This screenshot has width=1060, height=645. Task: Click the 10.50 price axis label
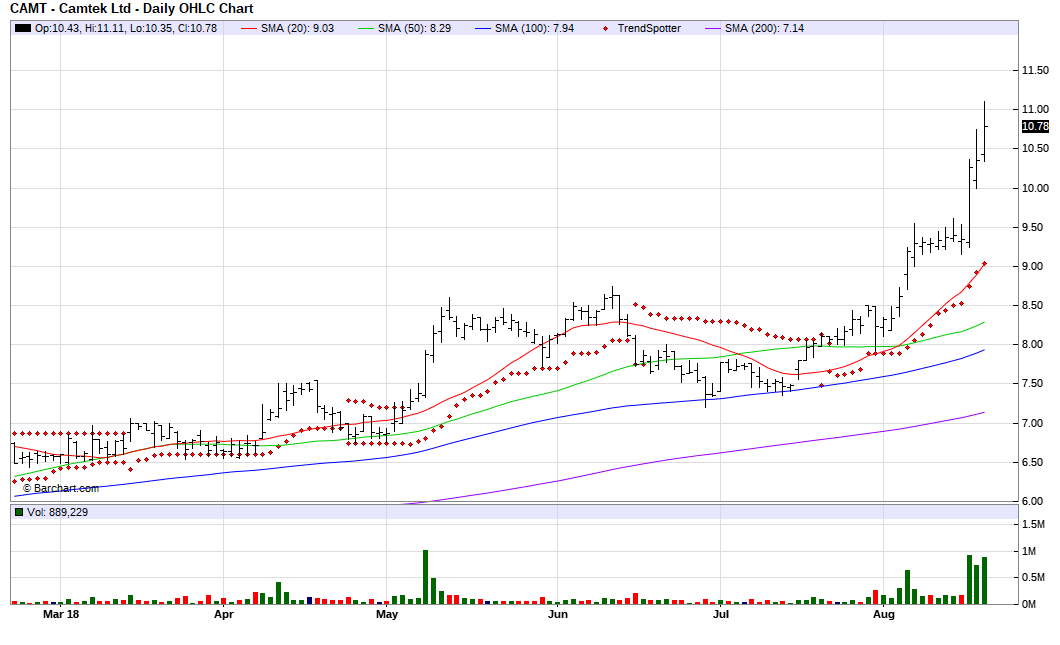click(1035, 149)
